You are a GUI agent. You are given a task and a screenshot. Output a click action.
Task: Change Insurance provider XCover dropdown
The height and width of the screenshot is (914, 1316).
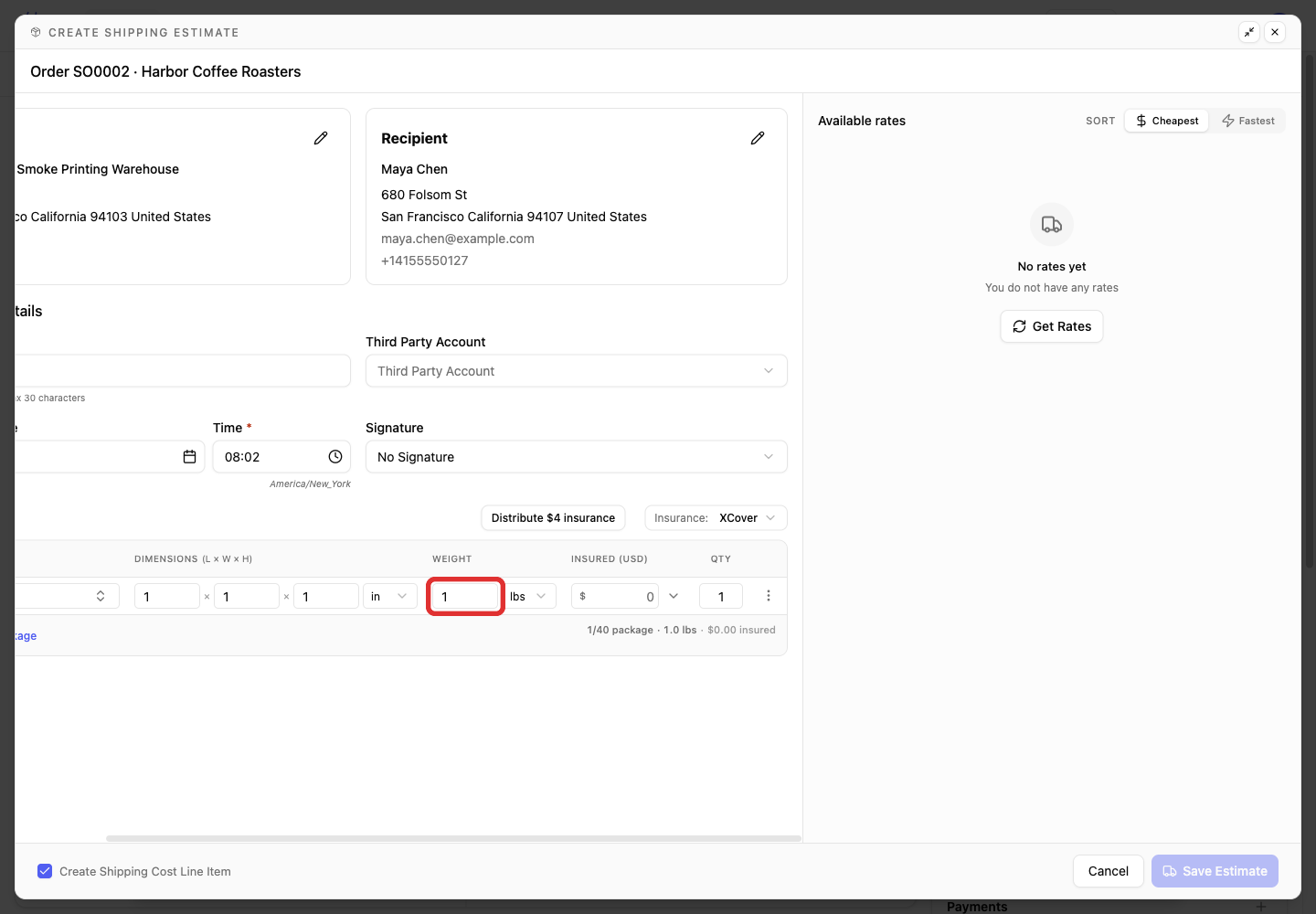[716, 518]
